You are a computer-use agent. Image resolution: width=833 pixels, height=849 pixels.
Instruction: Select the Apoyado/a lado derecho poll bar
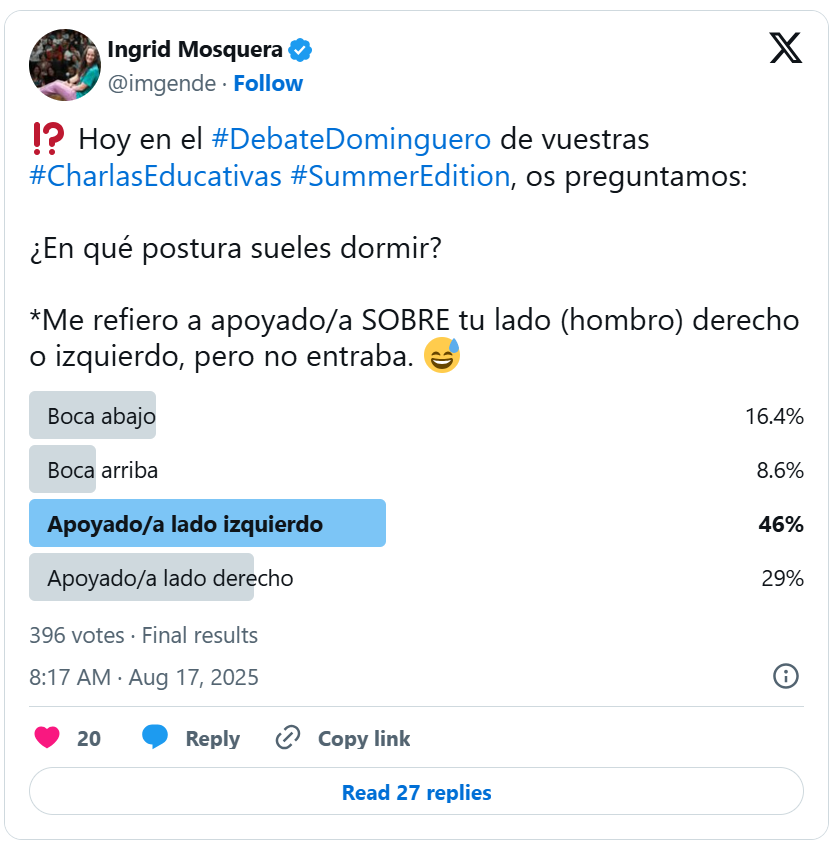point(142,577)
